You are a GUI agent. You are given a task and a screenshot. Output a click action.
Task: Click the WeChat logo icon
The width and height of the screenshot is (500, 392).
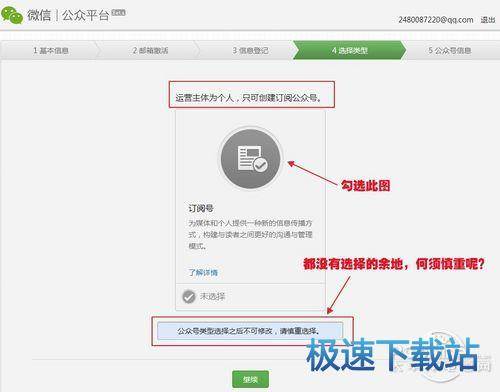click(12, 15)
